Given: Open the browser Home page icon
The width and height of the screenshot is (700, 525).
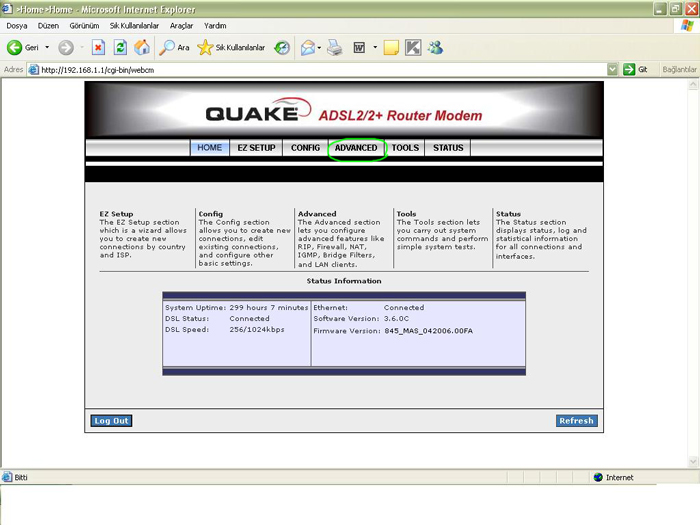Looking at the screenshot, I should pos(142,47).
